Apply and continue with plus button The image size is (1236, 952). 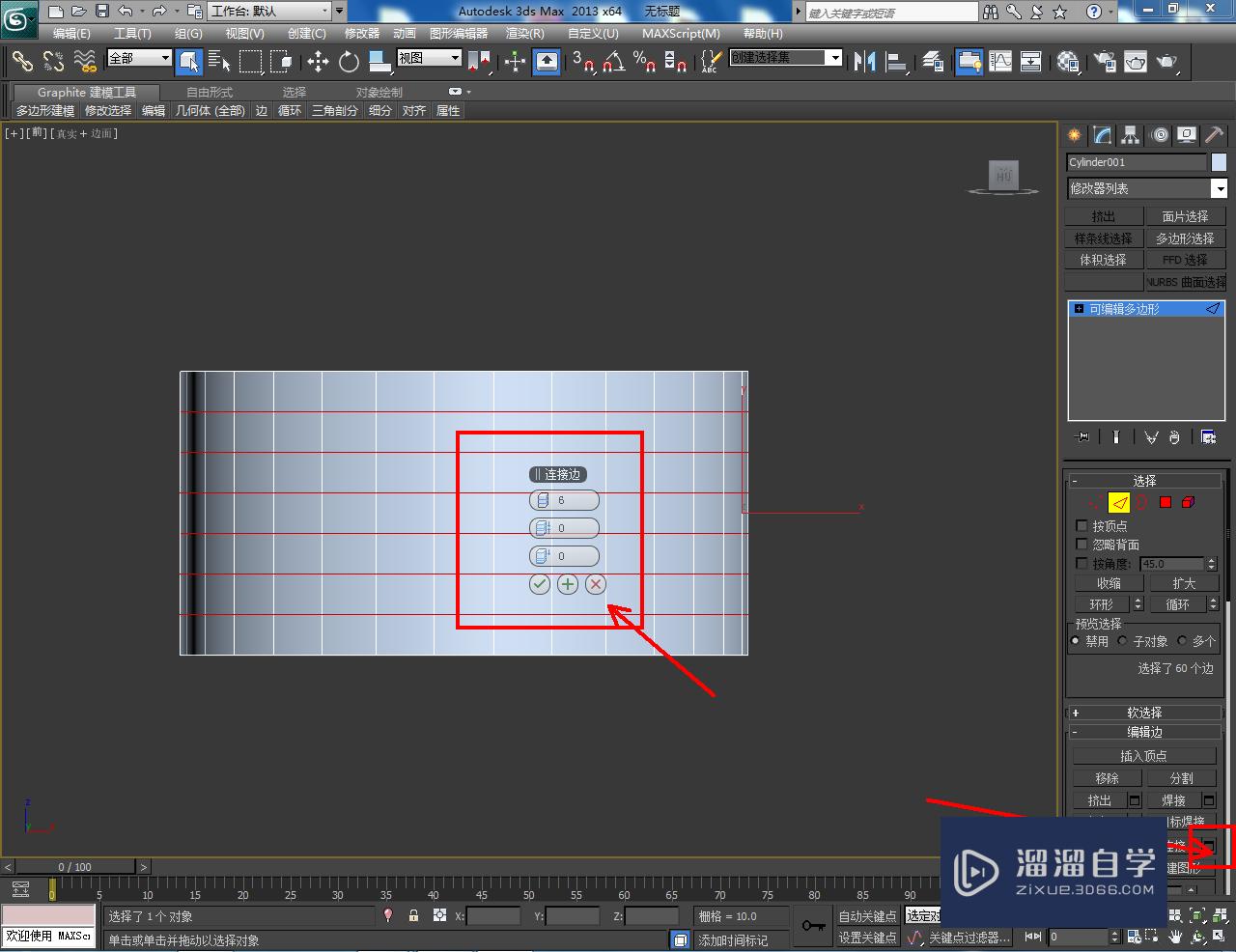(x=568, y=583)
